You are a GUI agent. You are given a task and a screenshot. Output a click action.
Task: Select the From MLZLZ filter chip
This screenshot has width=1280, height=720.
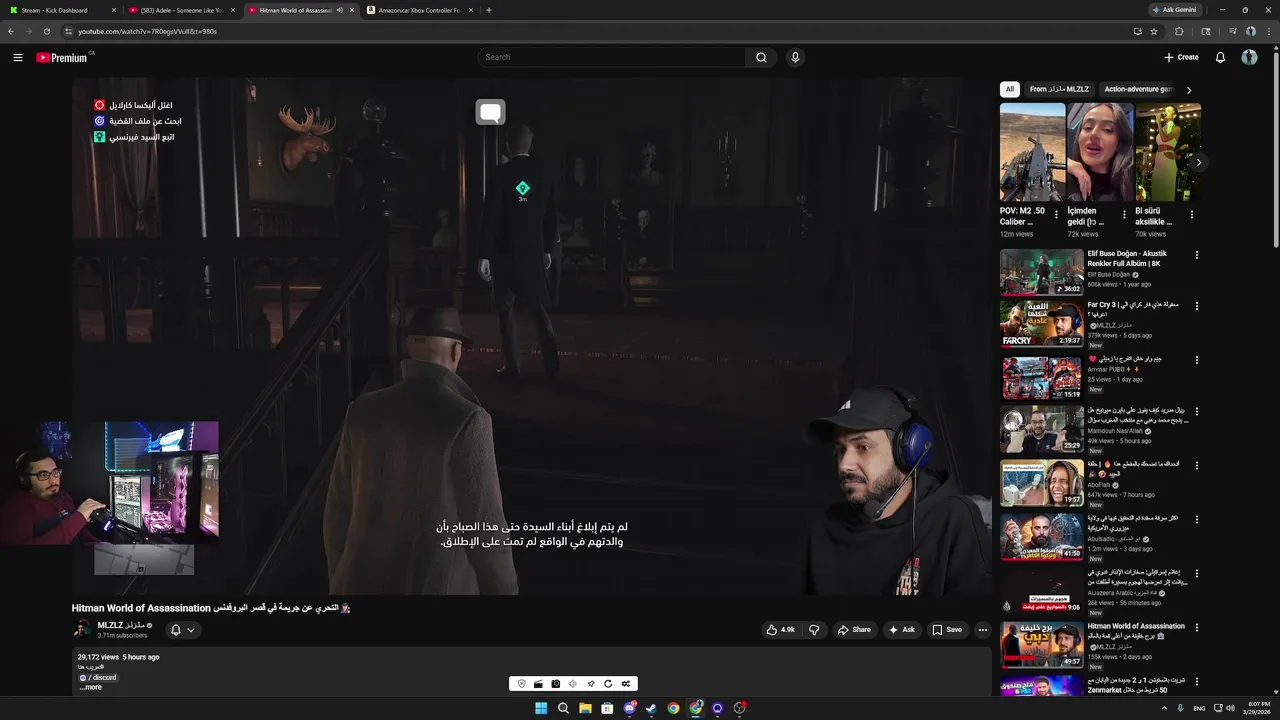pos(1059,89)
